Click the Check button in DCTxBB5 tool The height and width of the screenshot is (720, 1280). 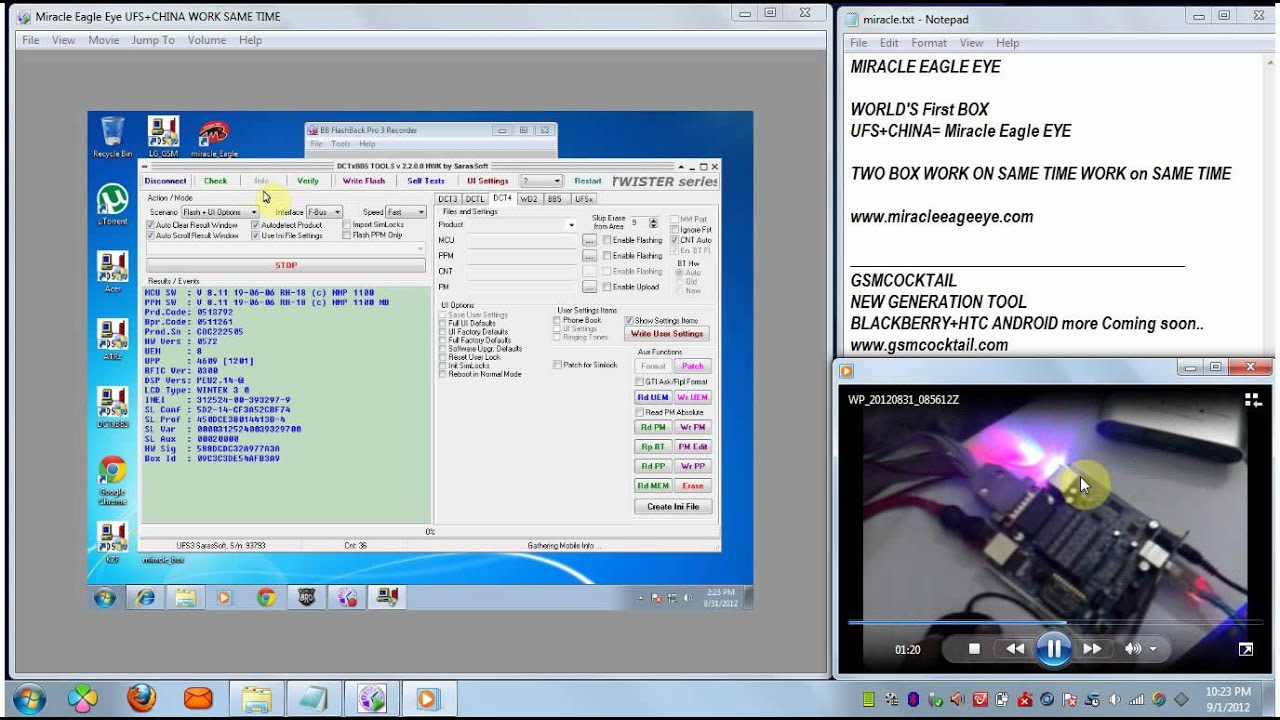(216, 181)
